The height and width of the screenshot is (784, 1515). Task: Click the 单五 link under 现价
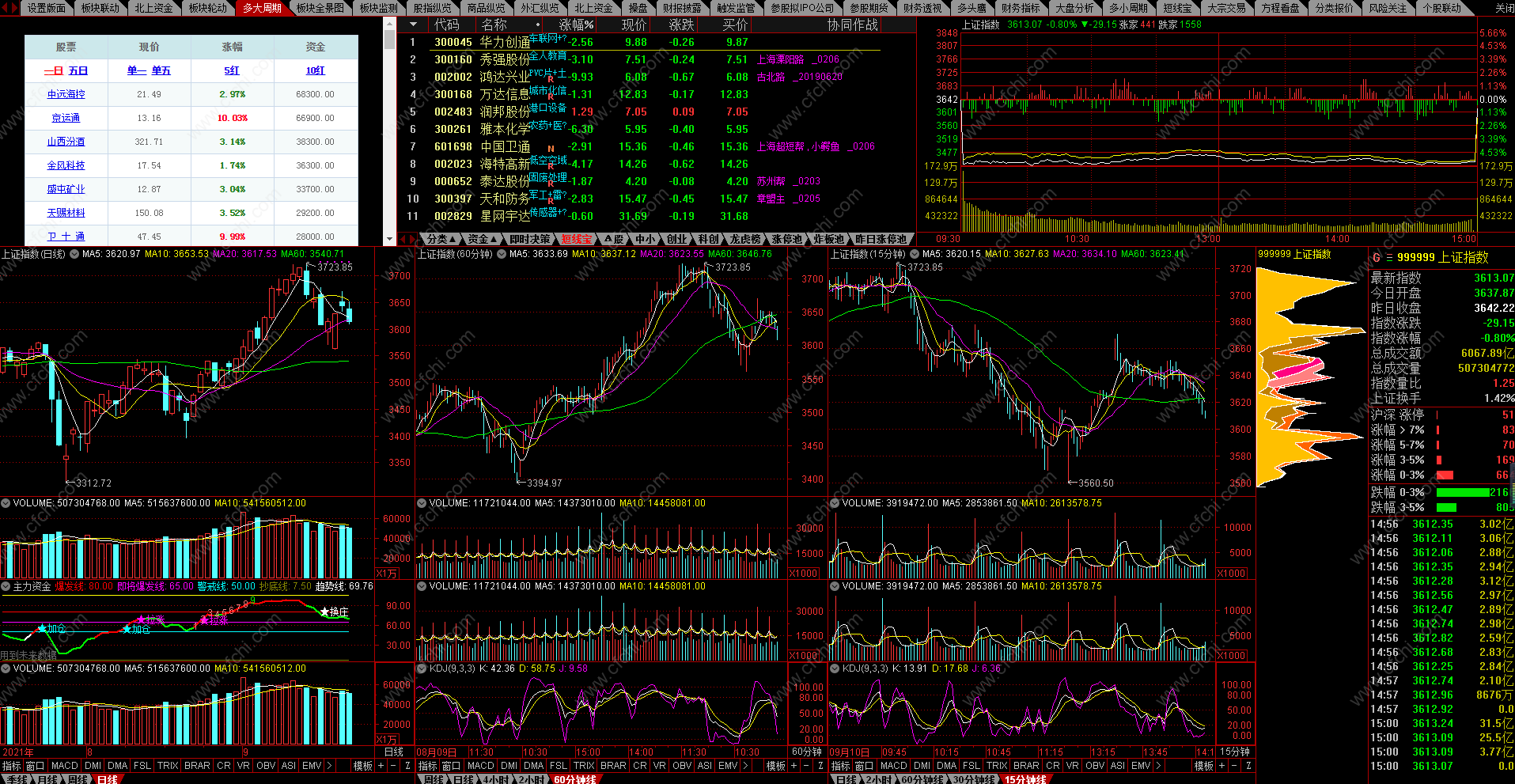161,70
